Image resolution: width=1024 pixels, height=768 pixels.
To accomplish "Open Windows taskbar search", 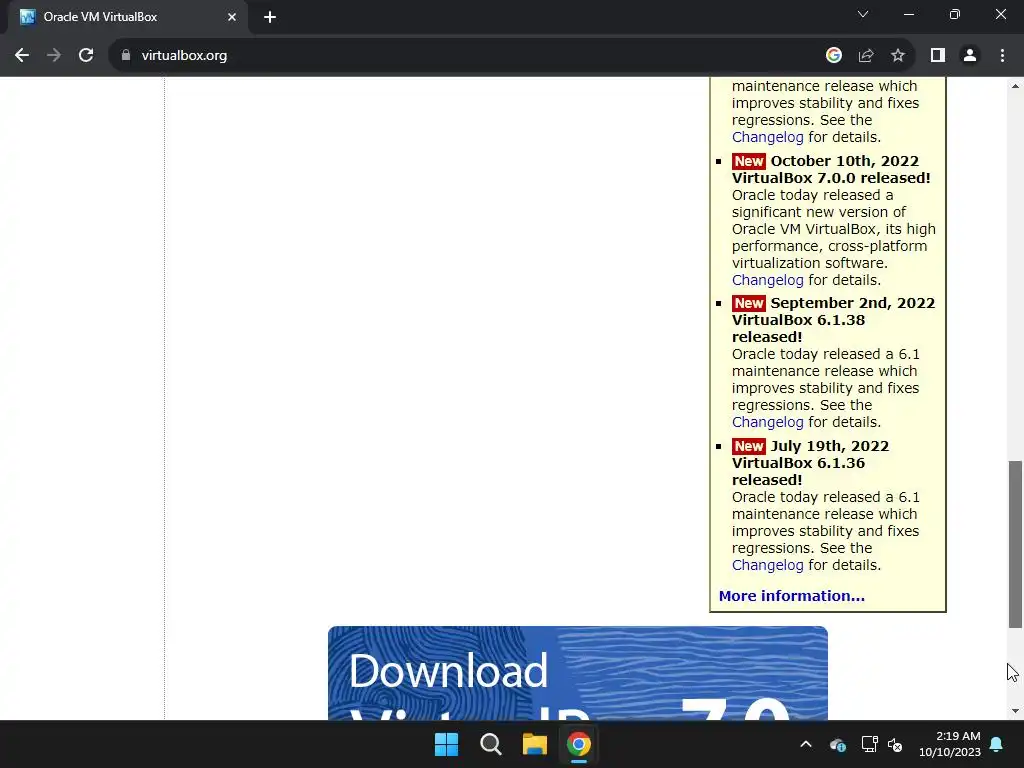I will click(490, 744).
